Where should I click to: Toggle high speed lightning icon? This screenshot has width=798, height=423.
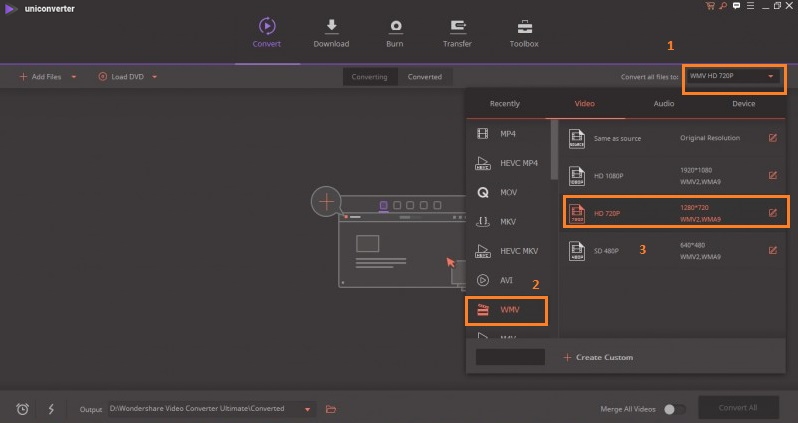point(51,409)
